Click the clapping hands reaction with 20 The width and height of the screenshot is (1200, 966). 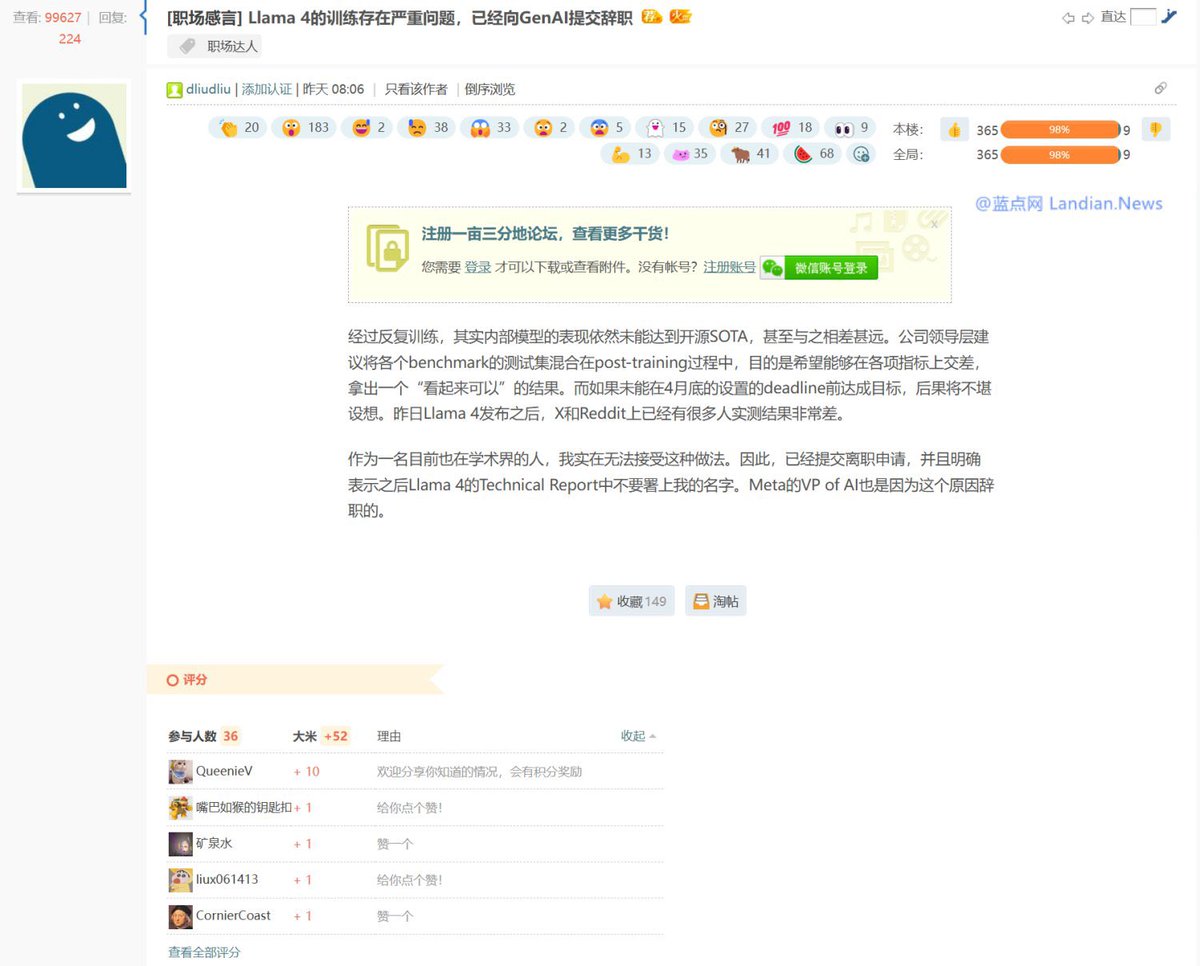point(239,128)
